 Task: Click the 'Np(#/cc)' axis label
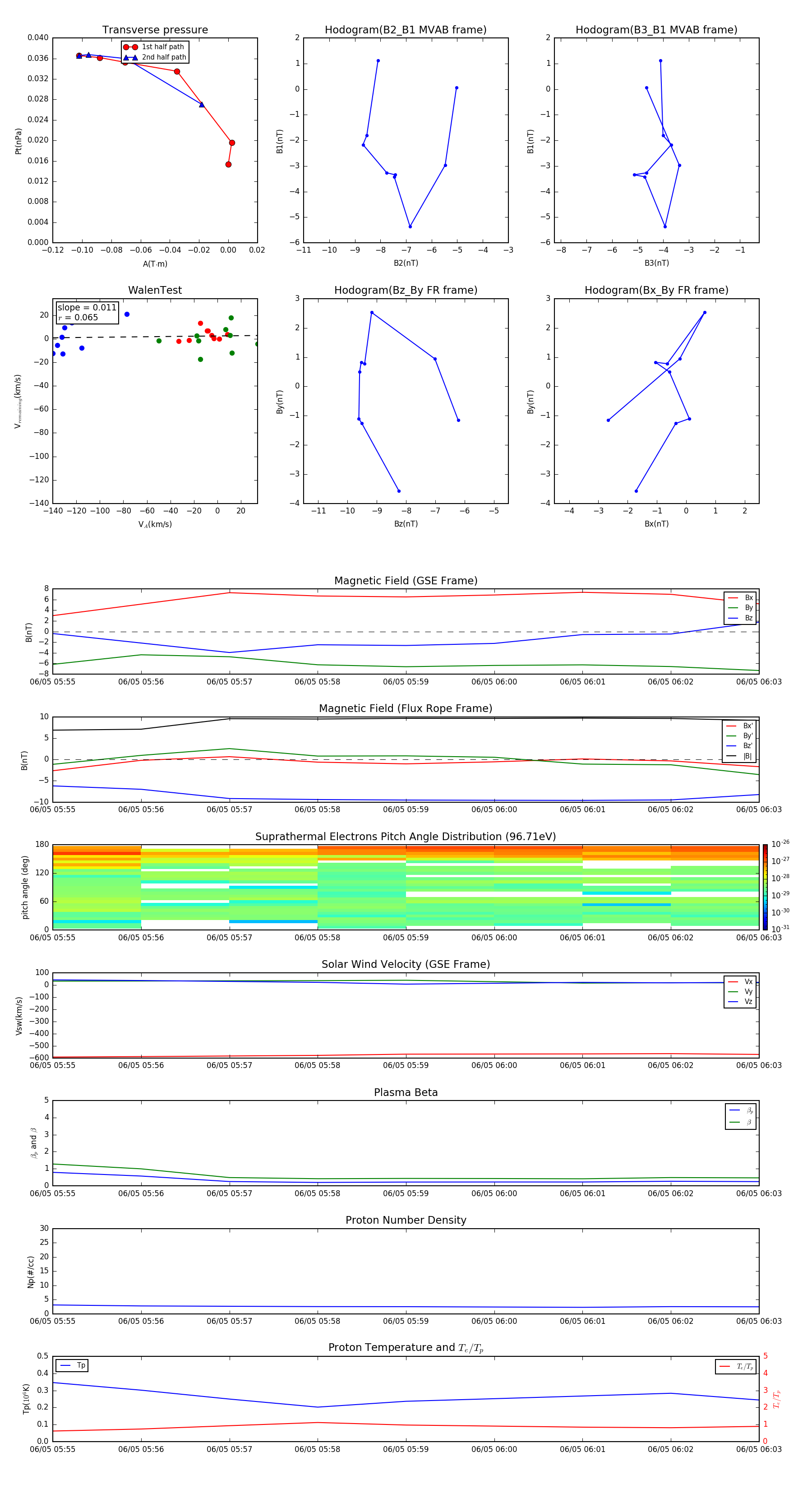[x=31, y=1272]
